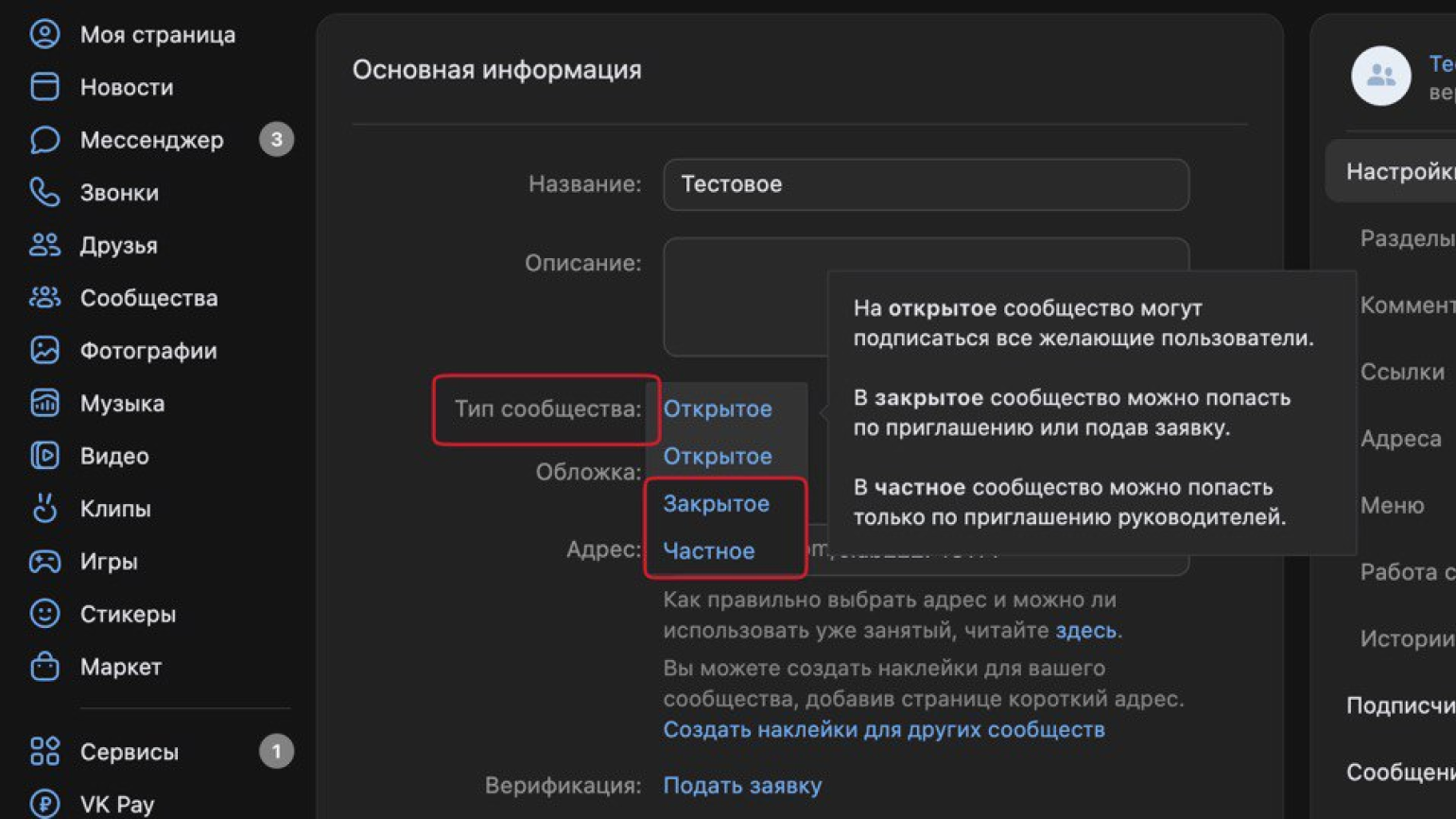The height and width of the screenshot is (819, 1456).
Task: Open the Ссылки settings tab
Action: click(x=1402, y=373)
